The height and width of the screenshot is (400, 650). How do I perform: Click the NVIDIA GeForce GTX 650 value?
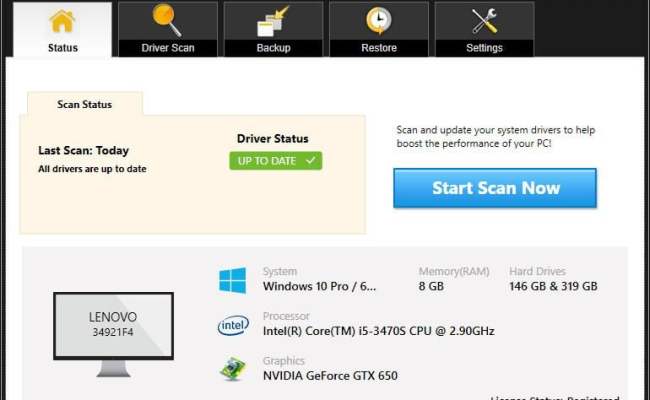pos(330,376)
